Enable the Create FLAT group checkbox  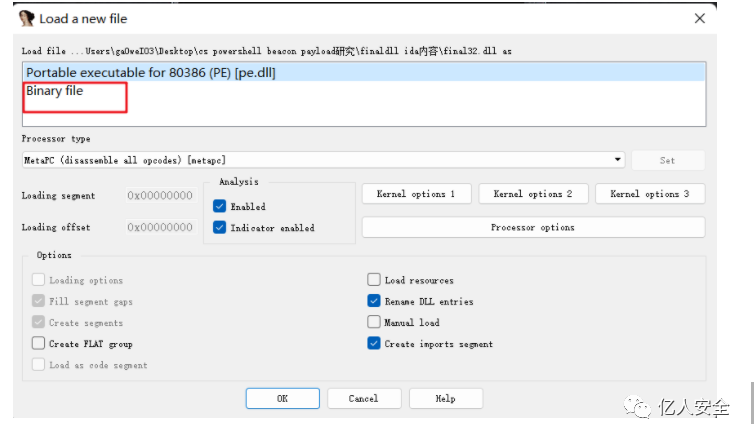click(x=38, y=343)
